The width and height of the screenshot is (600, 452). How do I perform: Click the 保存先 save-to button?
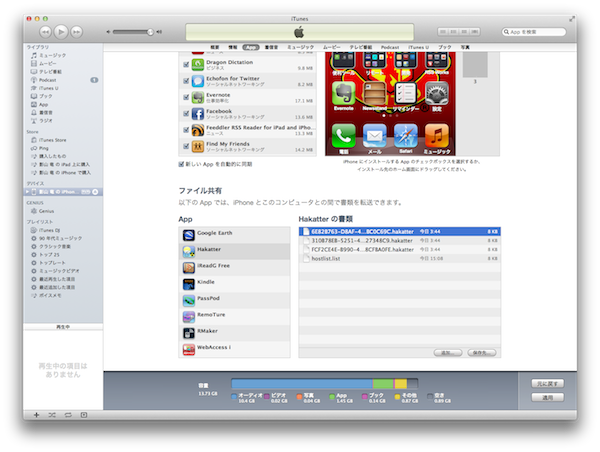click(482, 353)
